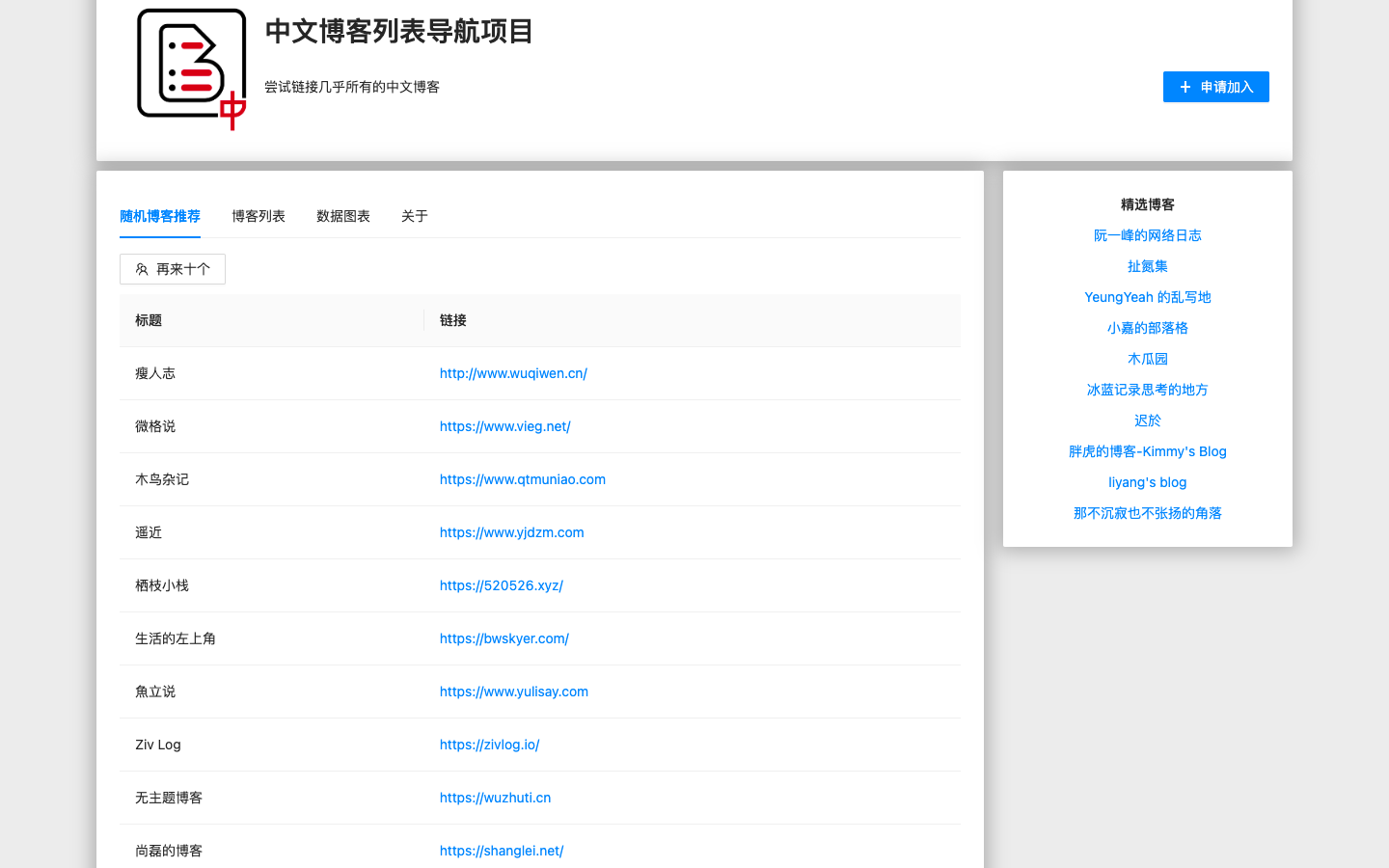The image size is (1389, 868).
Task: Visit the vieg.net blog link
Action: tap(504, 426)
